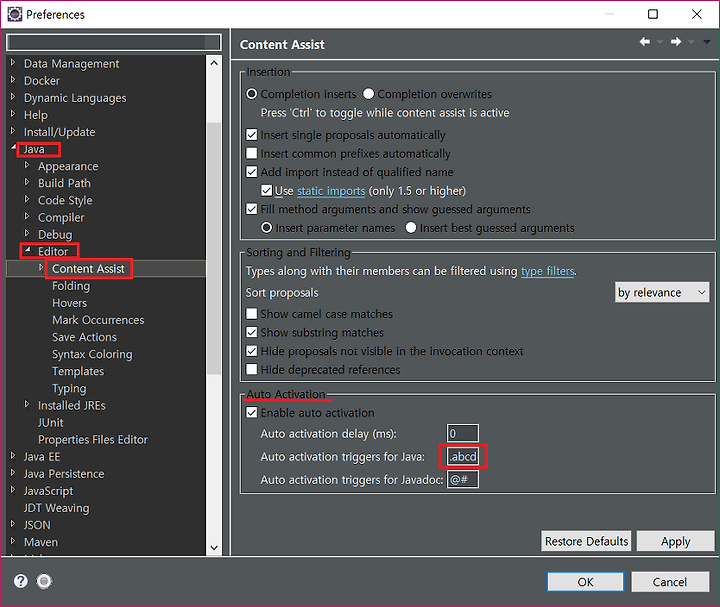
Task: Open the Back history dropdown arrow
Action: click(660, 42)
